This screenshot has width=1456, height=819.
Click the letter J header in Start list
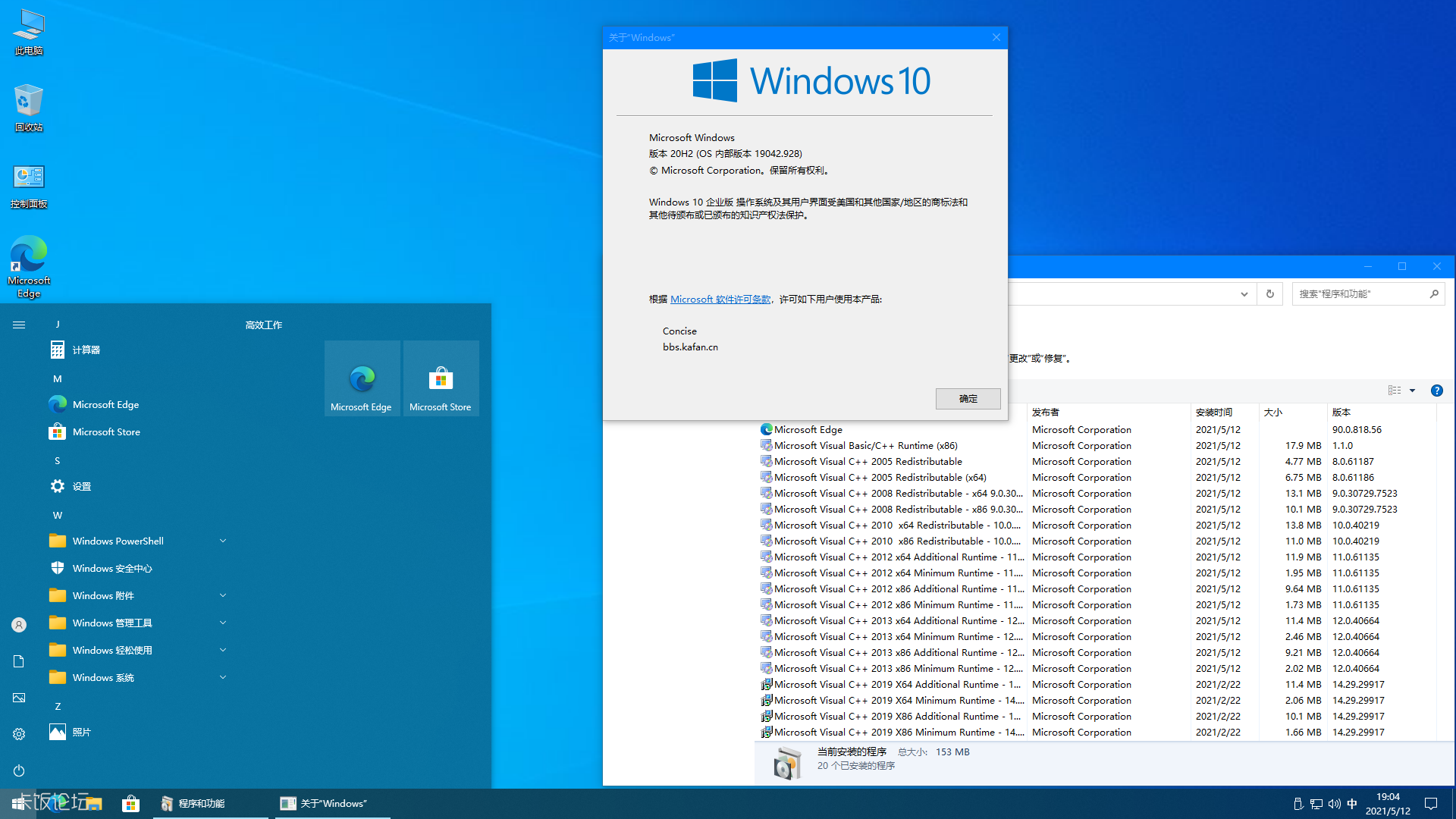click(x=58, y=324)
